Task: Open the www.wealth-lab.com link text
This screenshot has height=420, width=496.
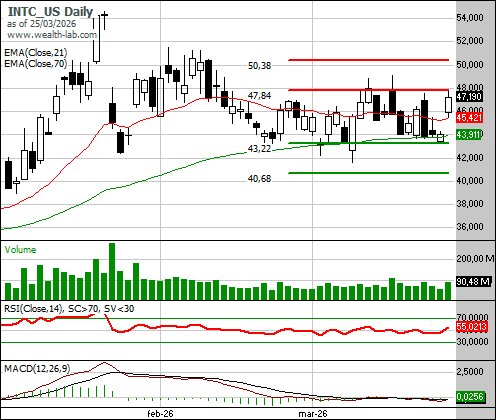Action: 52,34
